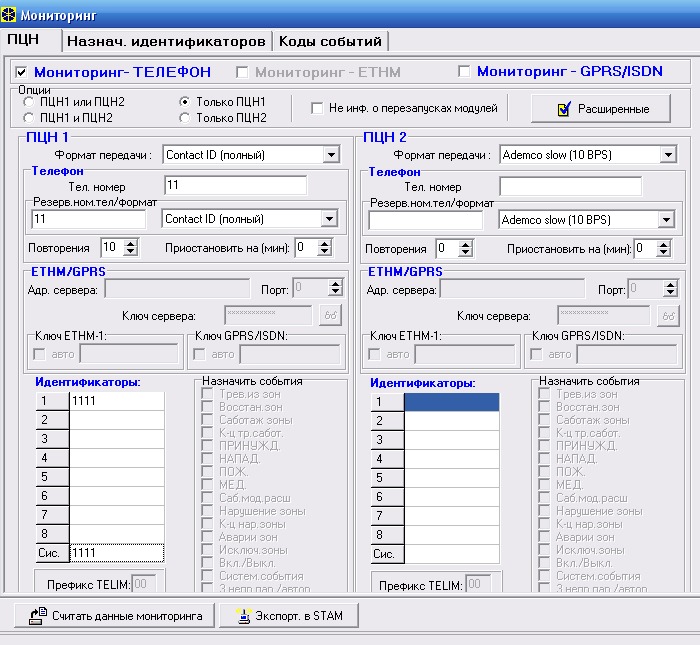Expand the ПЦН 1 reserve number format dropdown
This screenshot has width=700, height=645.
coord(329,219)
